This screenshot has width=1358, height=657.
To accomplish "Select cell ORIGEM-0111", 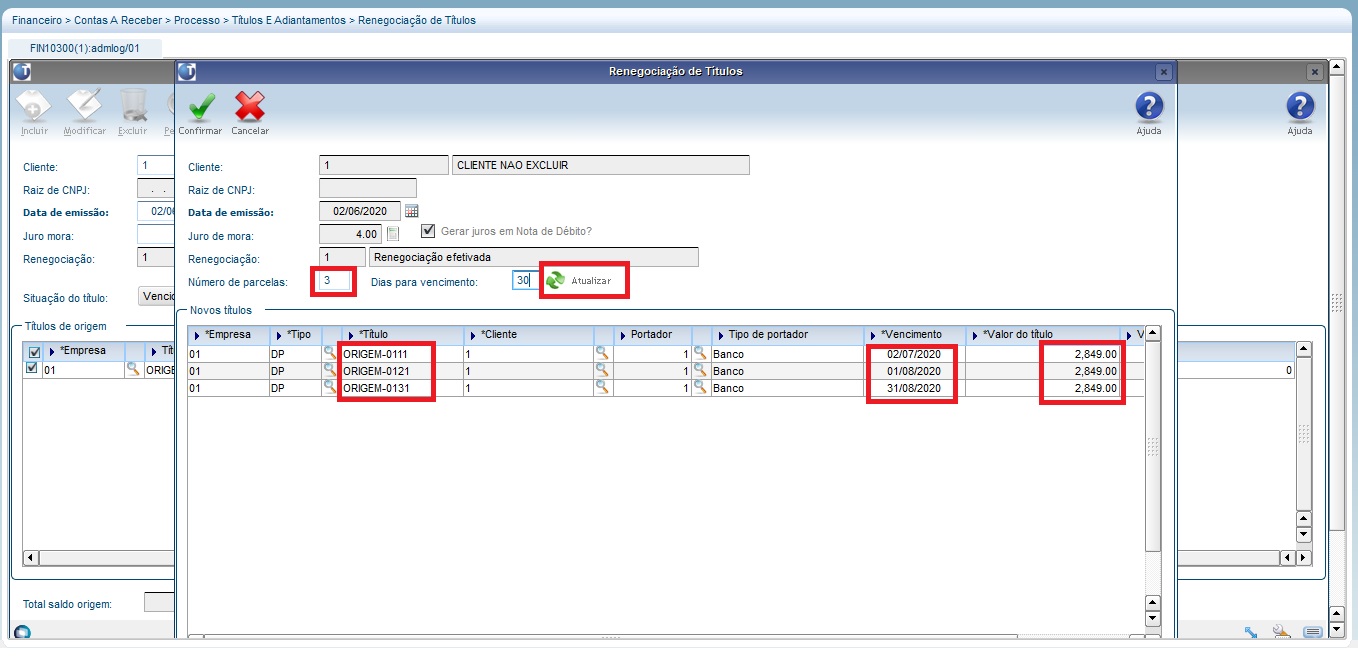I will click(x=402, y=353).
